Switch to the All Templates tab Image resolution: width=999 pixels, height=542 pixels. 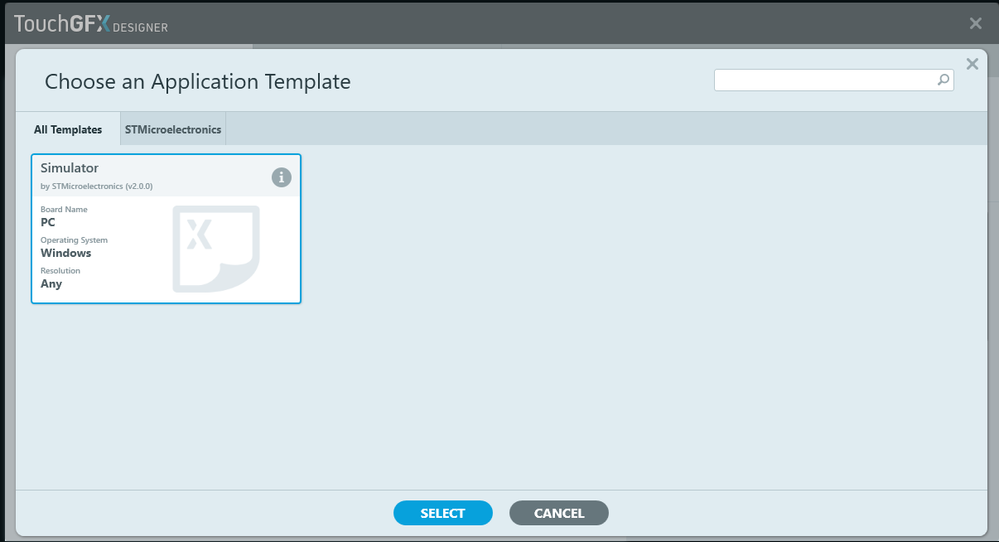(68, 129)
